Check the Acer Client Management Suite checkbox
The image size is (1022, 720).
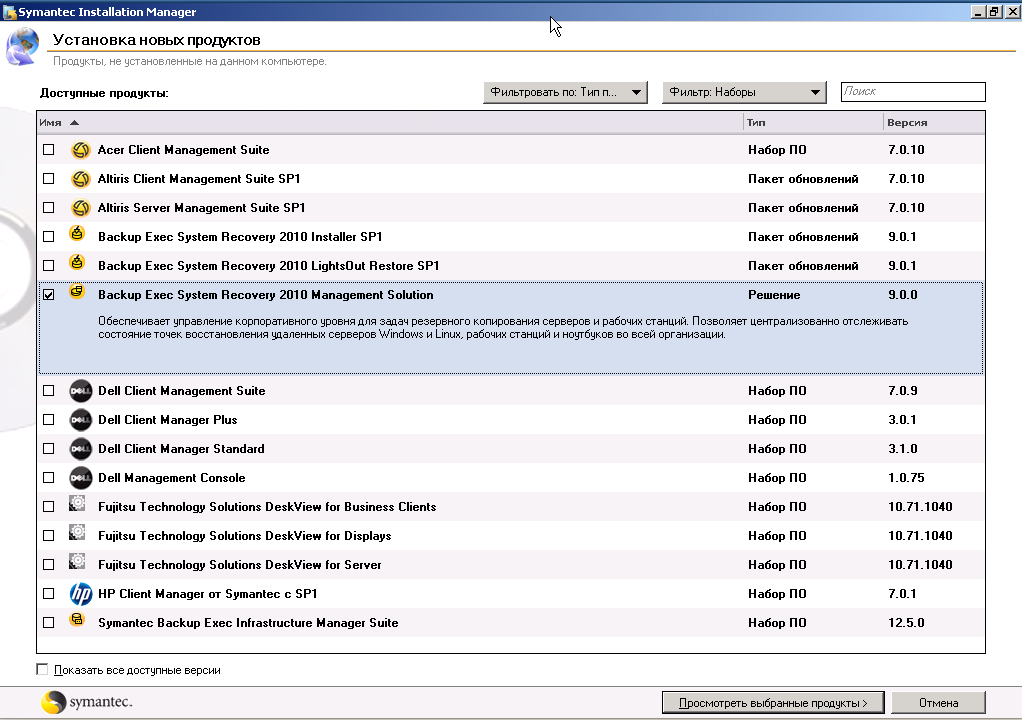(49, 150)
